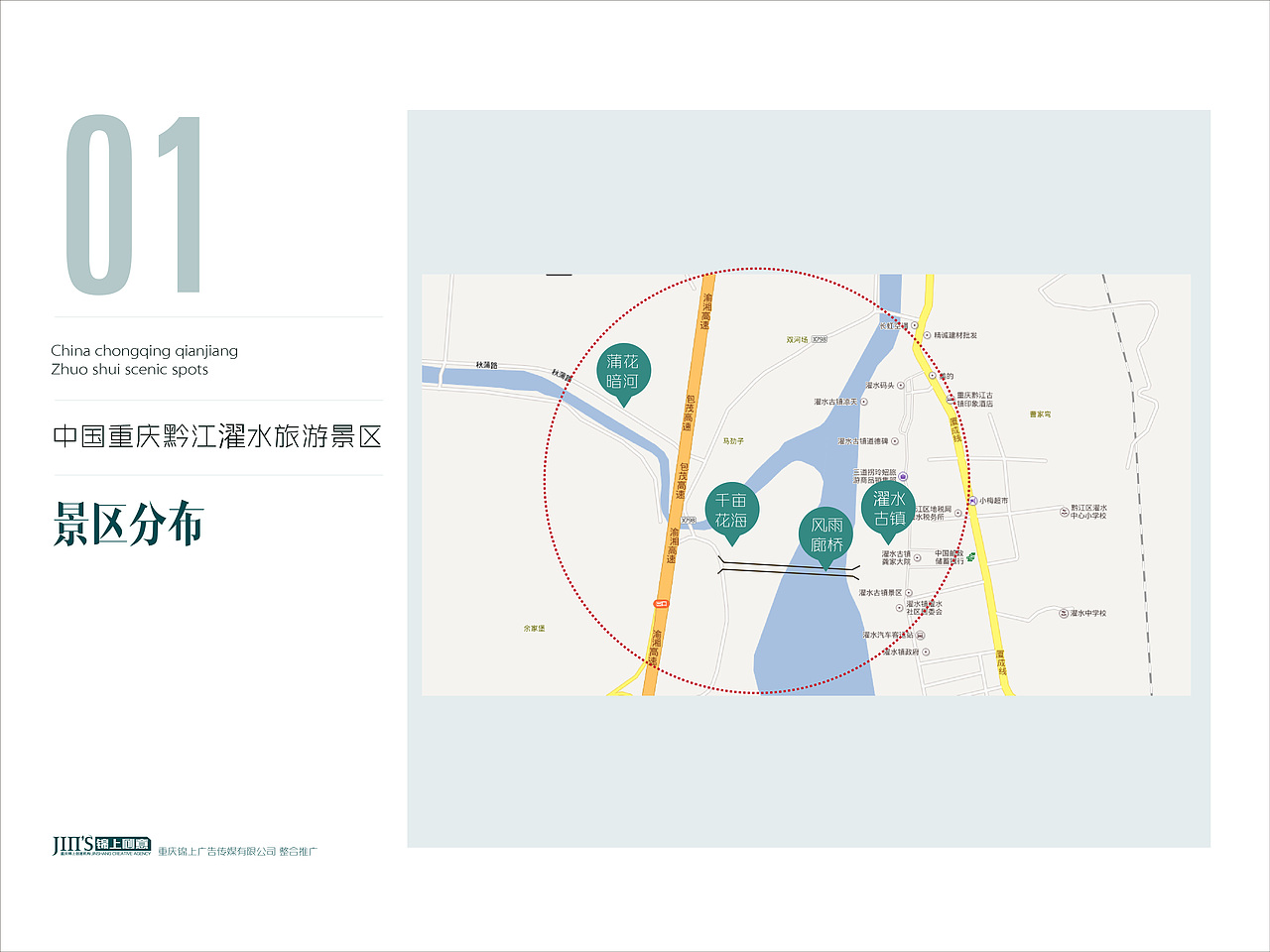Click the 双河场 place name
Viewport: 1270px width, 952px height.
pos(797,339)
